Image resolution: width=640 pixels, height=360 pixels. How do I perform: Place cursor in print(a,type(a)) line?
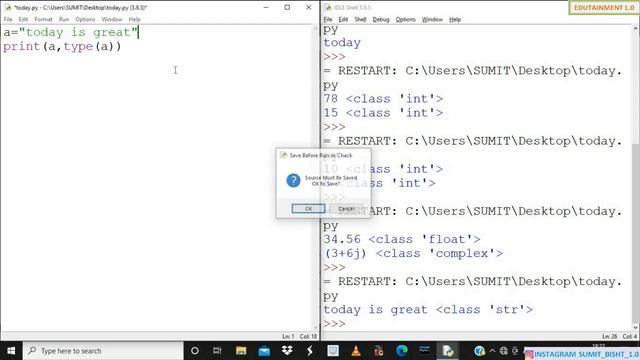click(62, 47)
